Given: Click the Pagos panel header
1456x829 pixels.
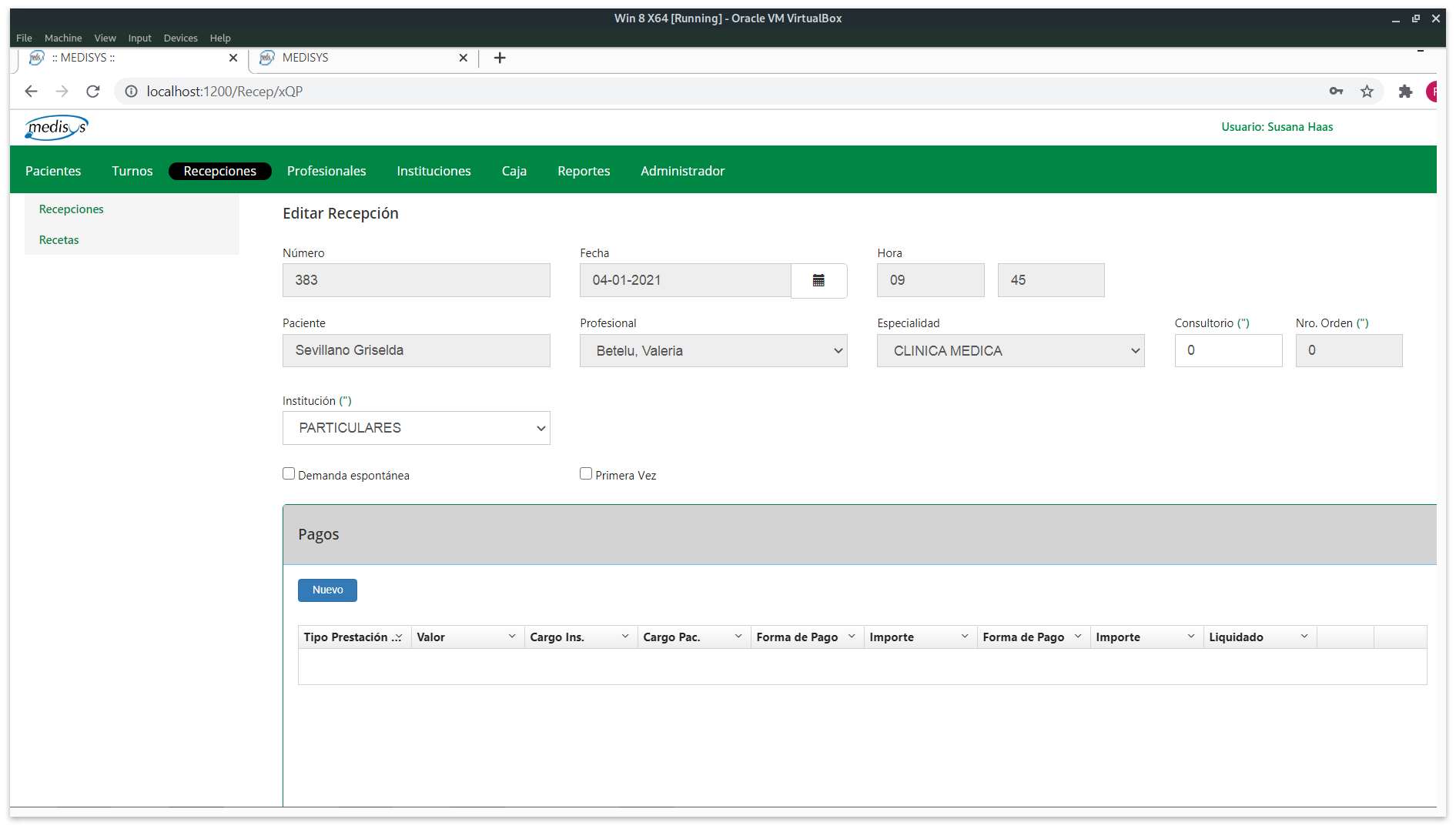Looking at the screenshot, I should [x=859, y=535].
